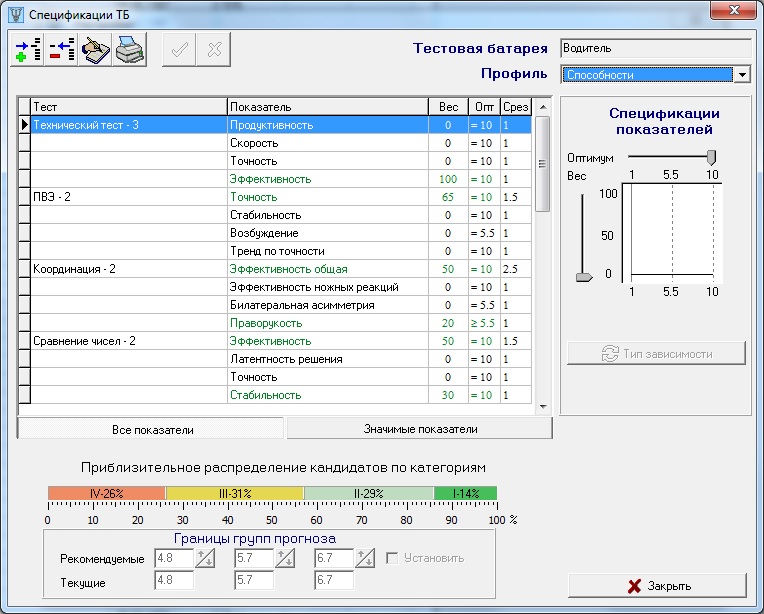The height and width of the screenshot is (614, 764).
Task: Switch to the Все показатели tab
Action: pos(152,429)
